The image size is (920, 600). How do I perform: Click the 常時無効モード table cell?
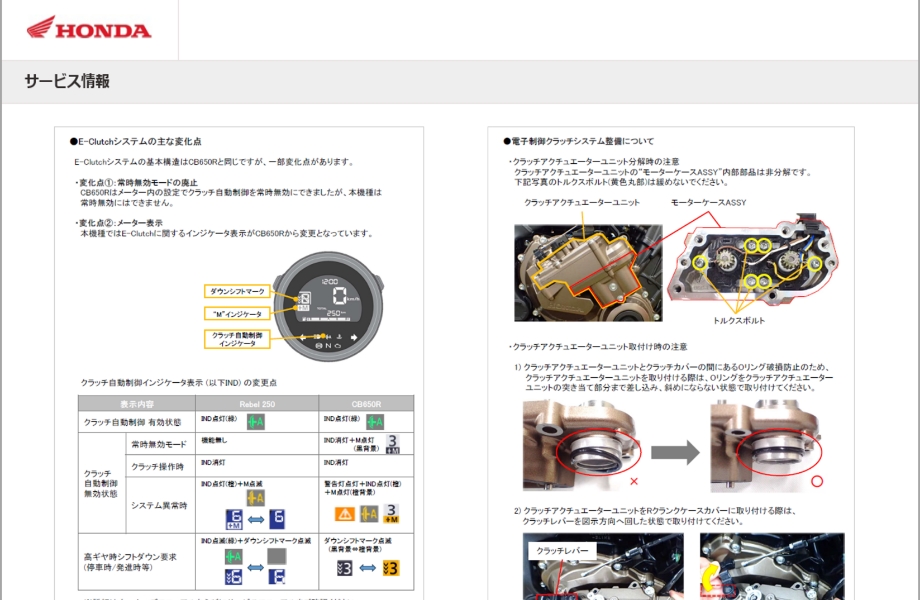coord(158,444)
